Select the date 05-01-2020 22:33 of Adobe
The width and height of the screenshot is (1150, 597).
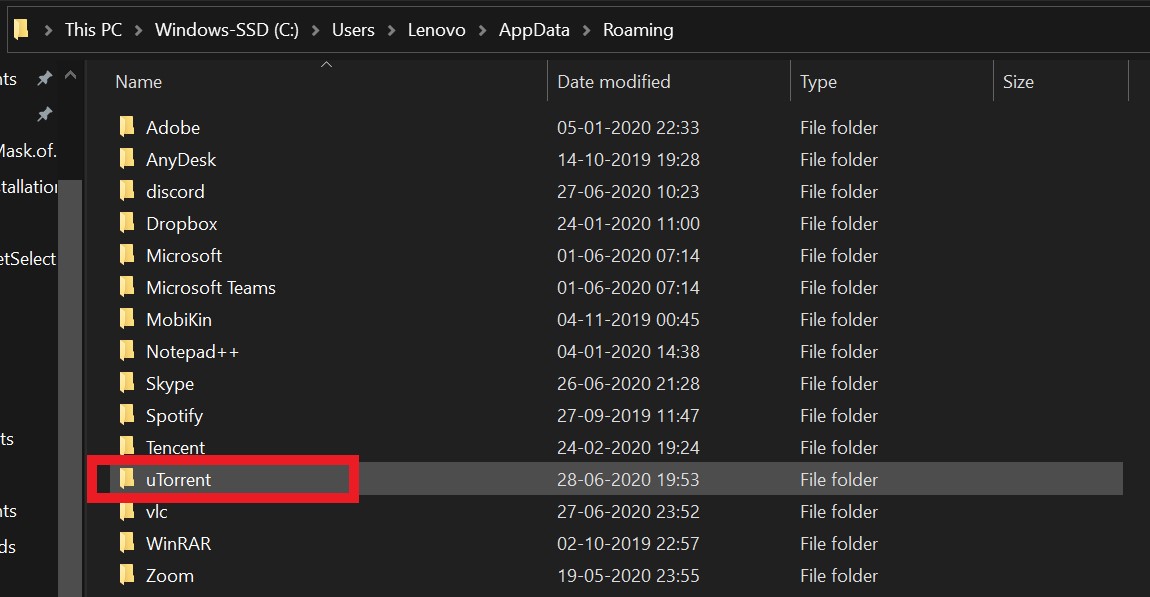click(x=628, y=128)
